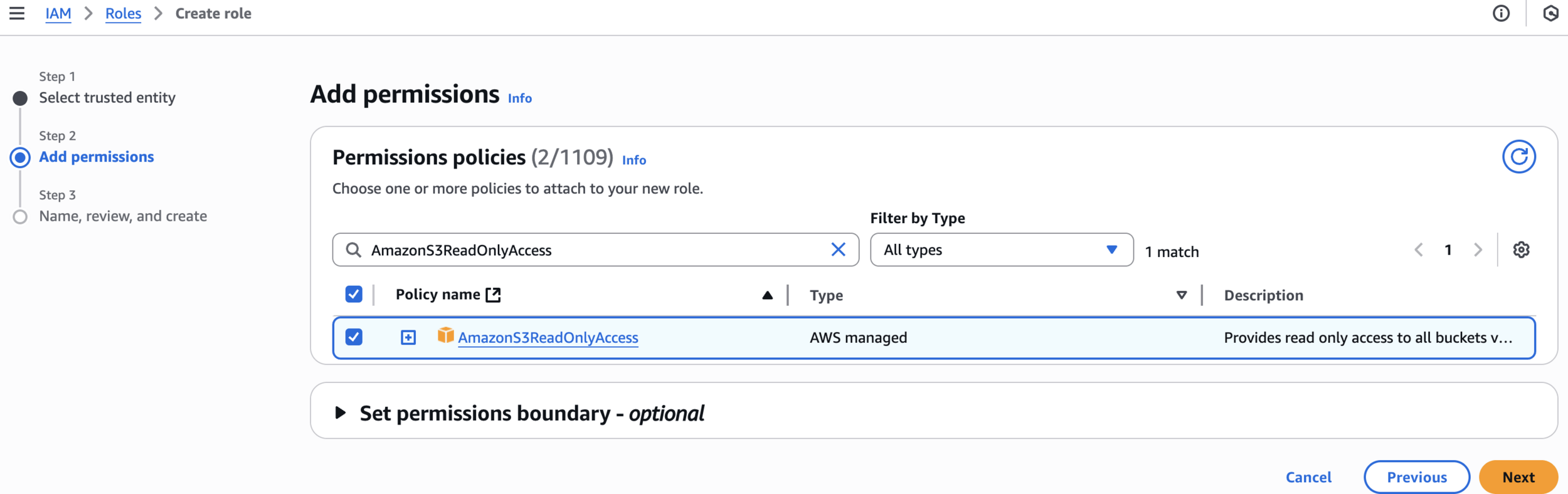Refresh the permissions policies list
This screenshot has width=1568, height=494.
pos(1518,157)
